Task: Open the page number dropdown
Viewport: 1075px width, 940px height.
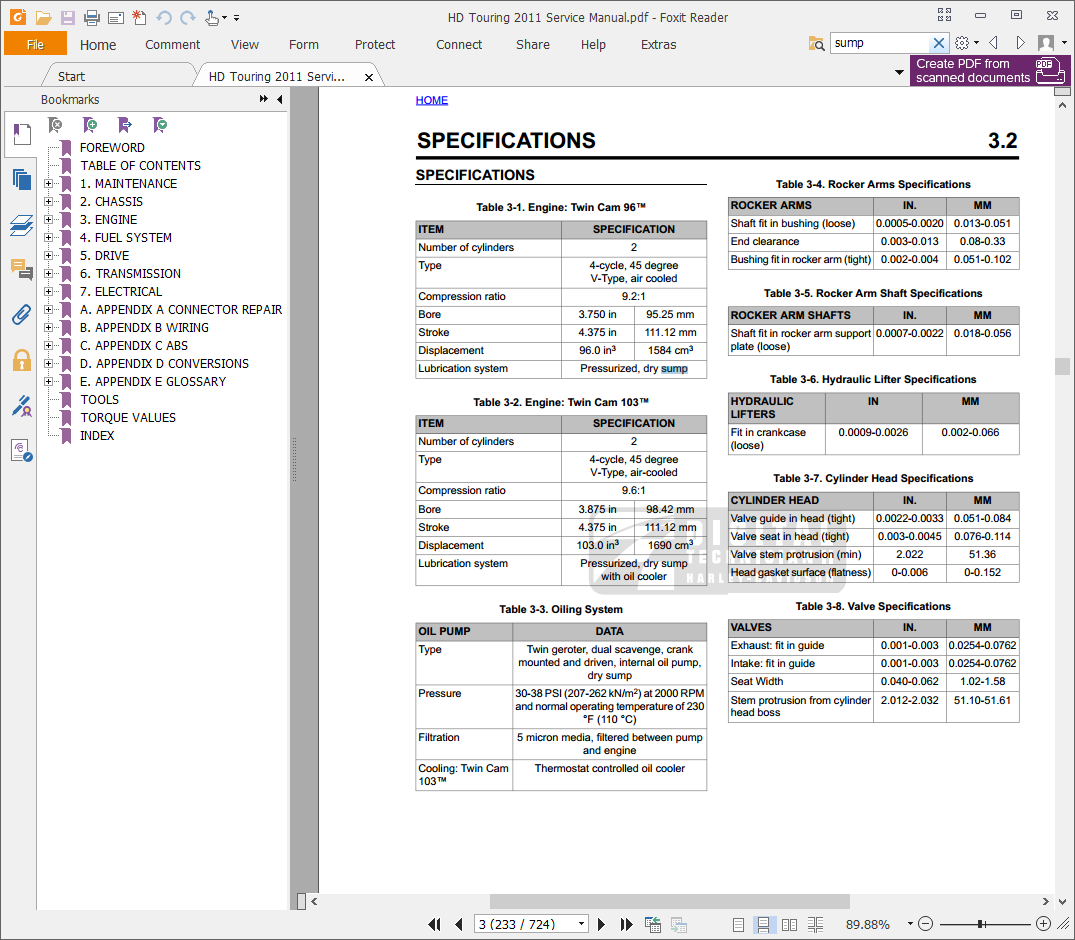Action: [581, 924]
